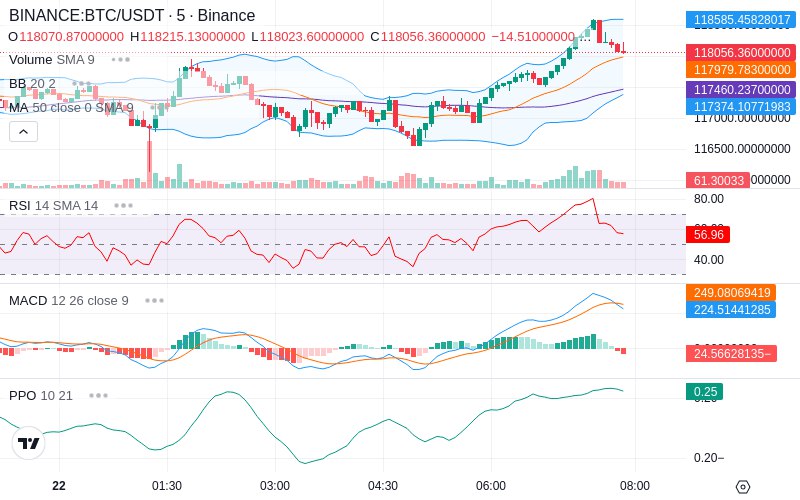Click the blue 117374.10771983 lower band label
Viewport: 800px width, 500px height.
click(741, 107)
